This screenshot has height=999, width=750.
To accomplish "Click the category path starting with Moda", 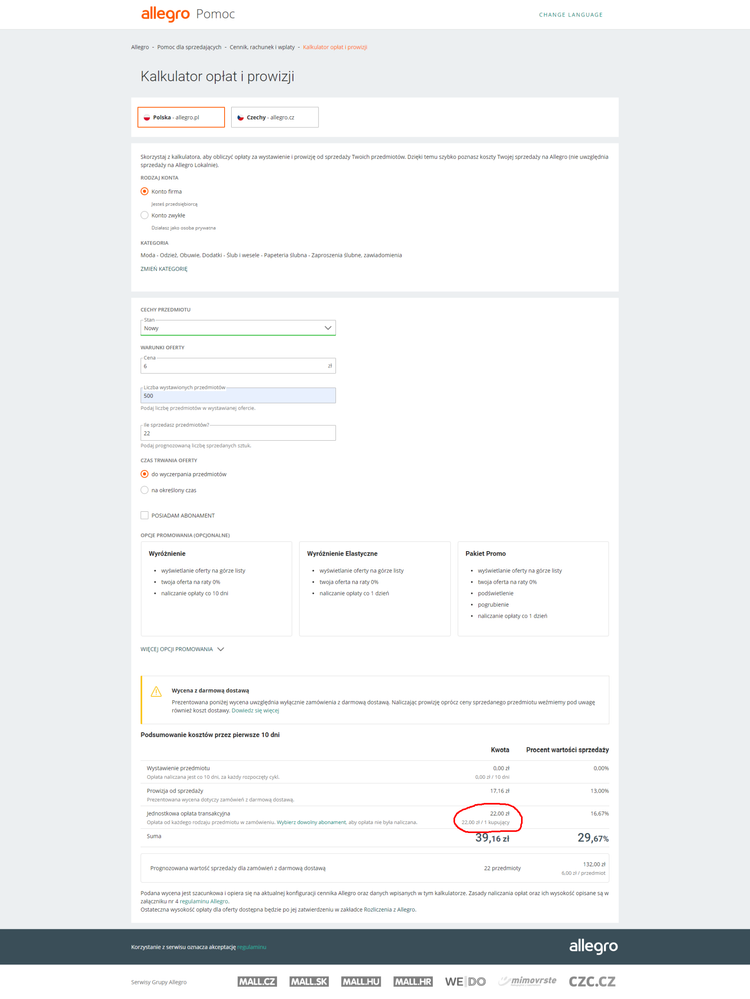I will pyautogui.click(x=271, y=255).
